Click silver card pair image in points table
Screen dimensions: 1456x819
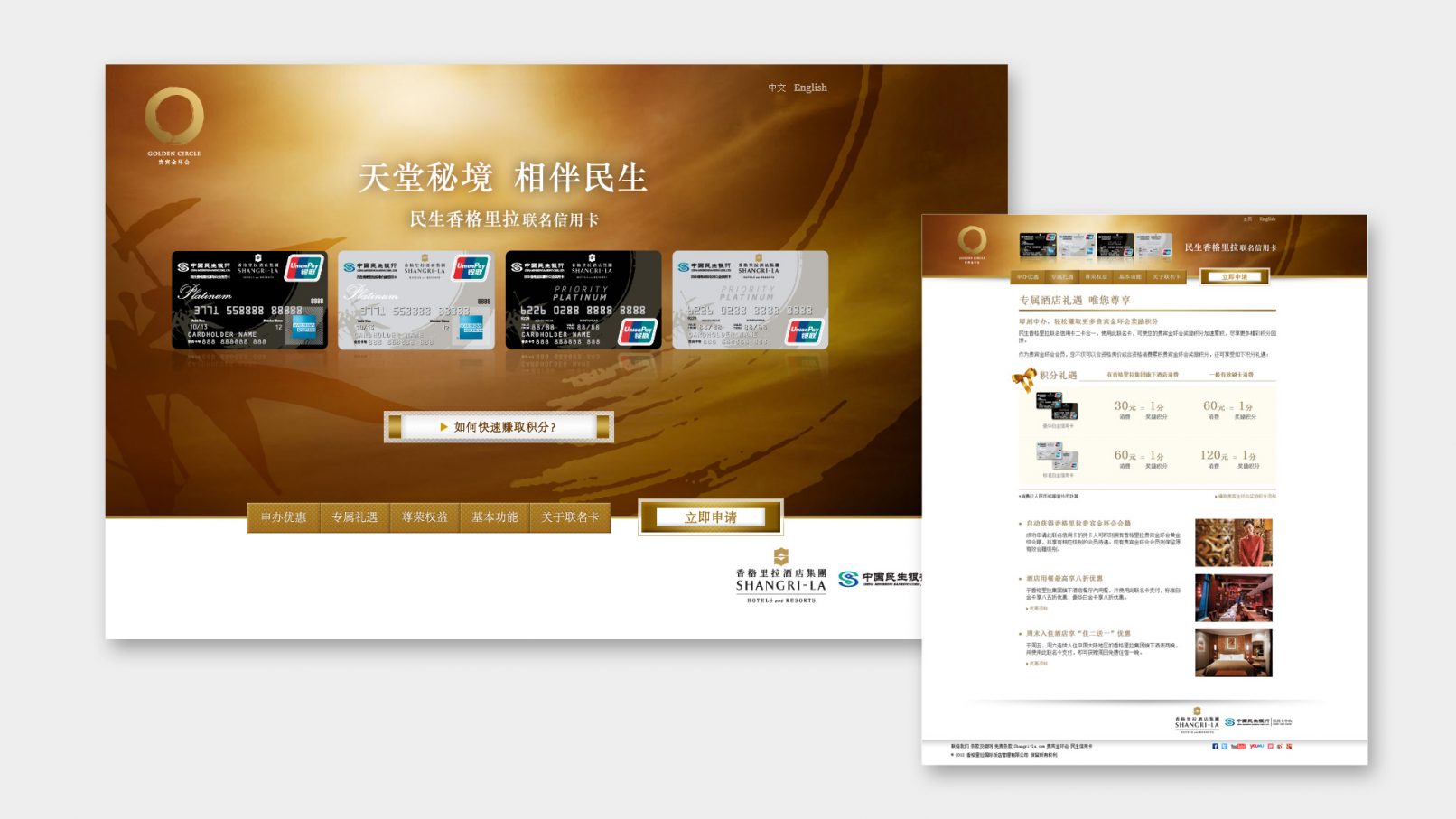[x=1057, y=454]
